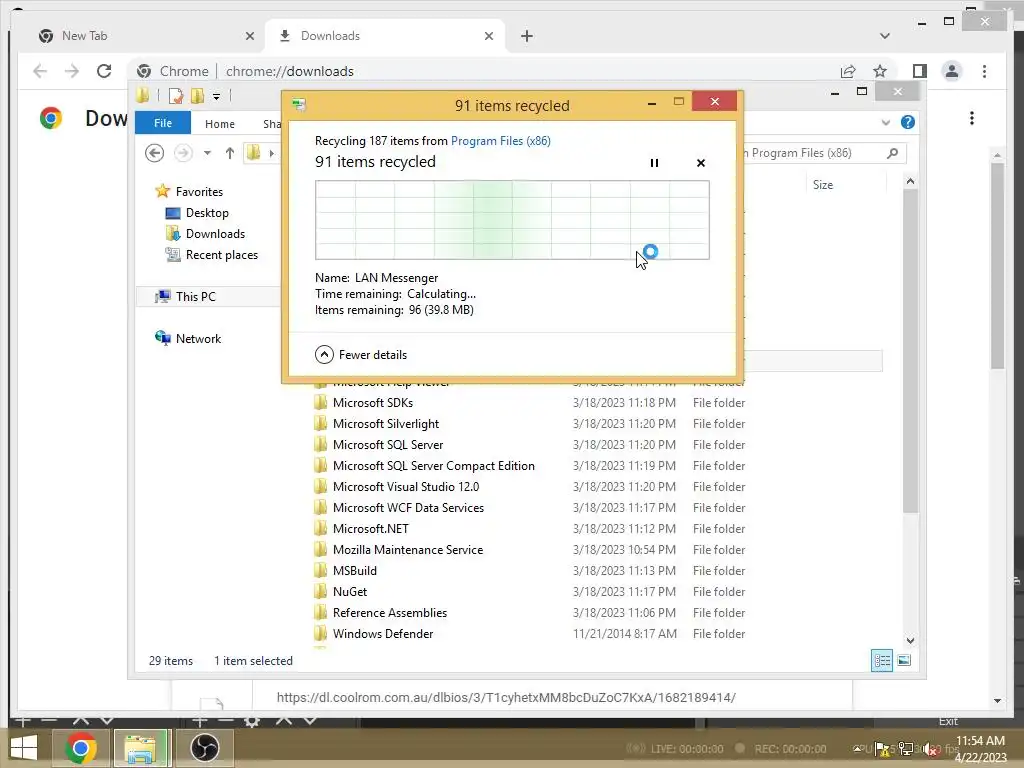Click the Explorer scroll down arrow
Viewport: 1024px width, 768px height.
pyautogui.click(x=910, y=641)
